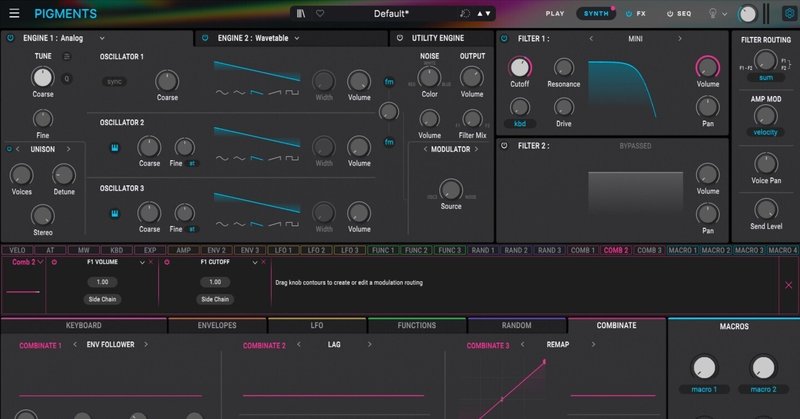Toggle the SEQ power switch

point(670,14)
